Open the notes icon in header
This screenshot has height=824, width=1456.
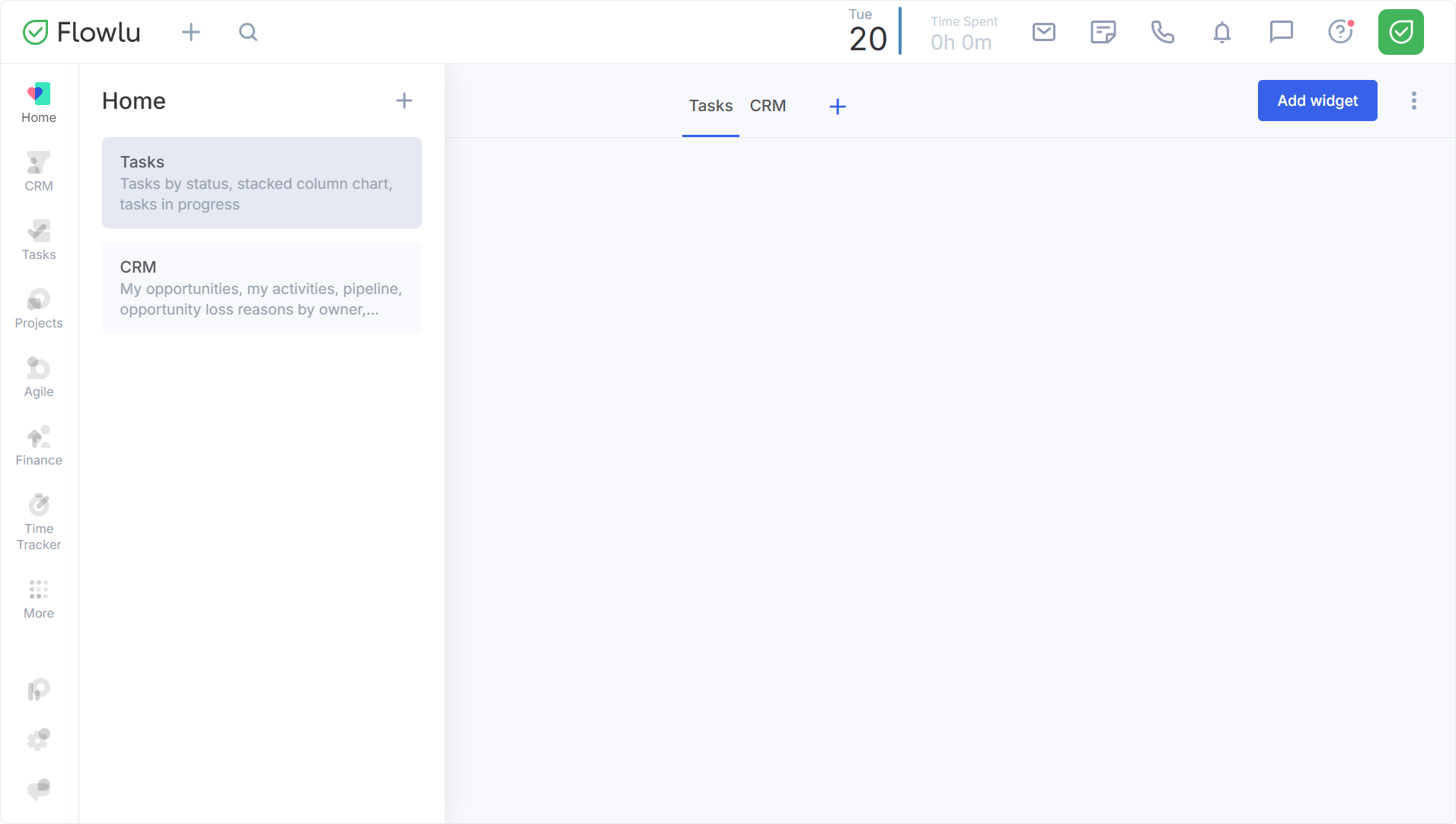pos(1103,32)
